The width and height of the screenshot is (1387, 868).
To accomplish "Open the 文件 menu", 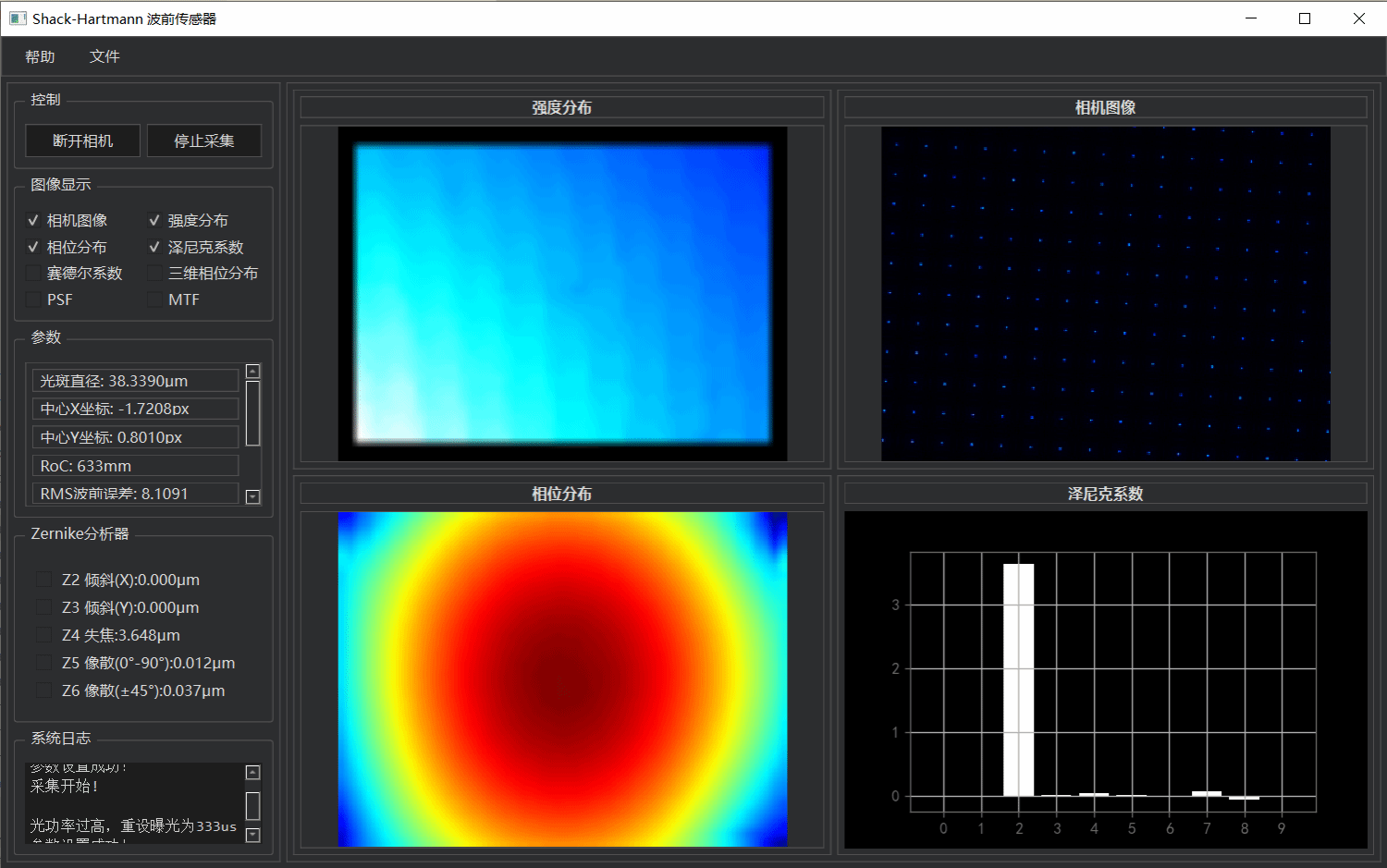I will coord(104,57).
